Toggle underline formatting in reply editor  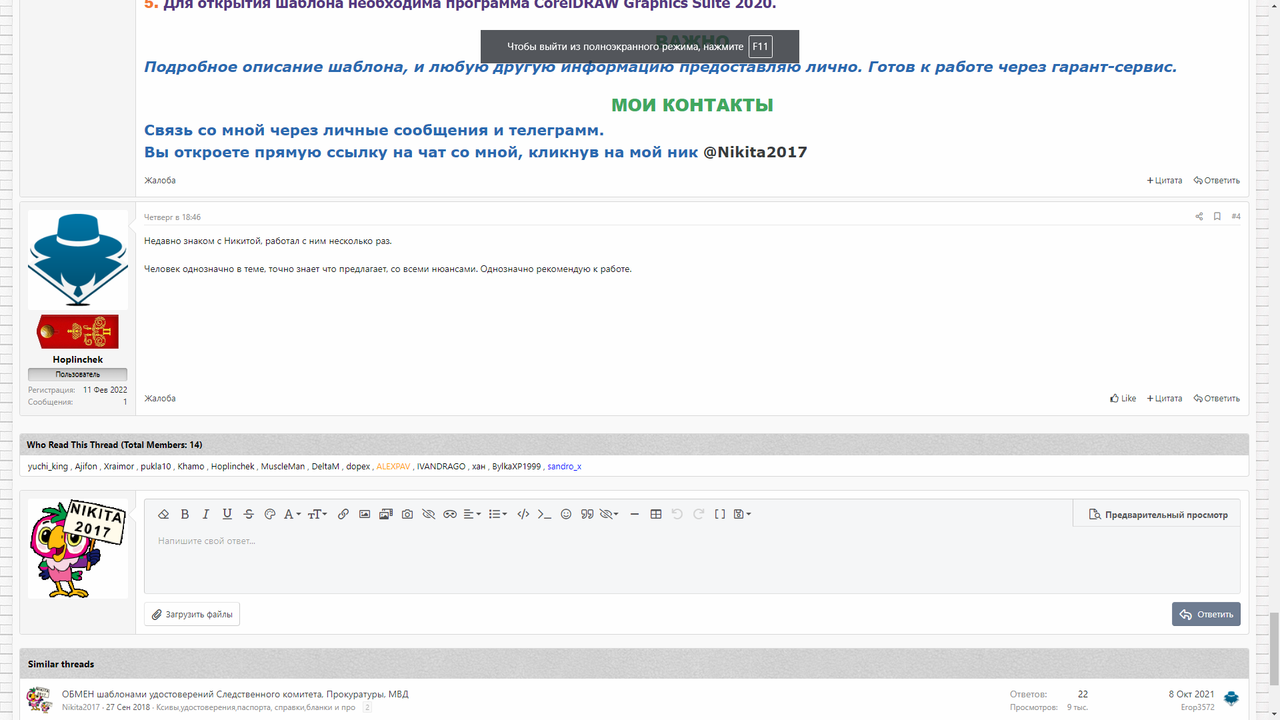pyautogui.click(x=227, y=514)
